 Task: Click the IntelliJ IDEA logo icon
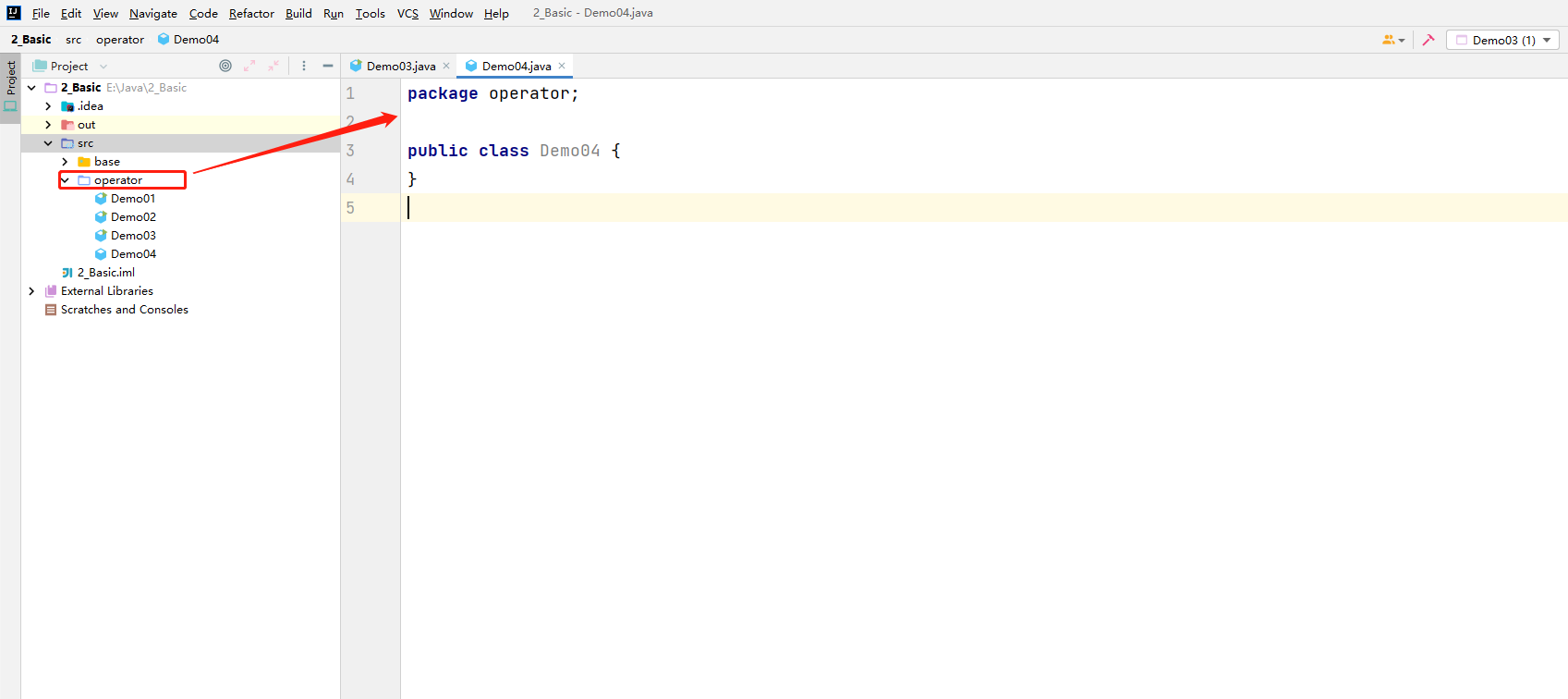14,13
